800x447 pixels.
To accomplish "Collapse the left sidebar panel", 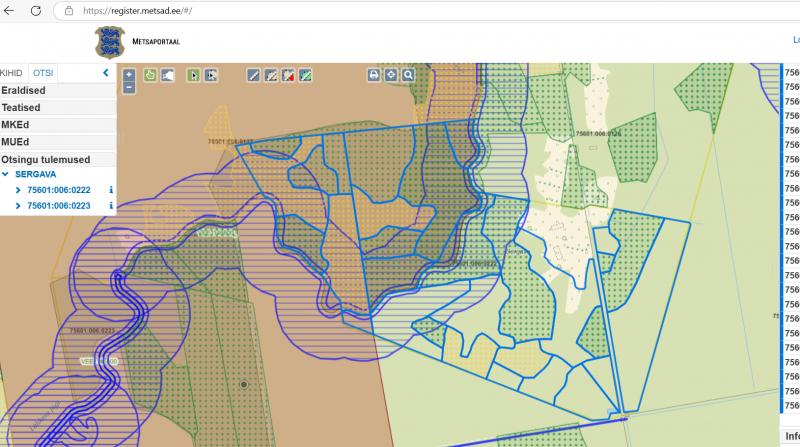I will pos(106,73).
